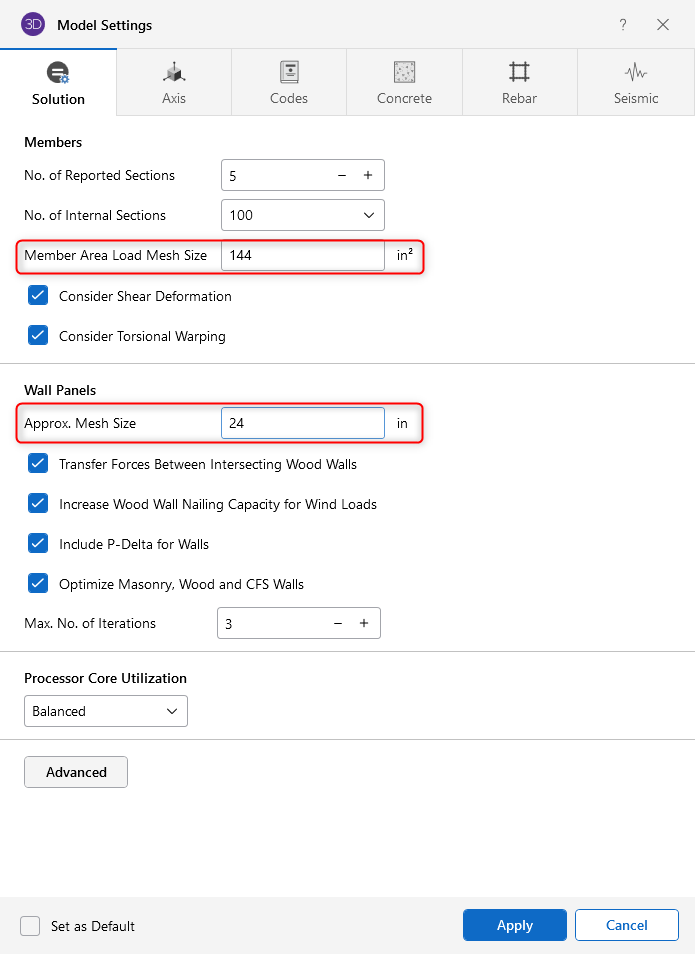Viewport: 695px width, 954px height.
Task: Enable the Set as Default checkbox
Action: pyautogui.click(x=31, y=926)
